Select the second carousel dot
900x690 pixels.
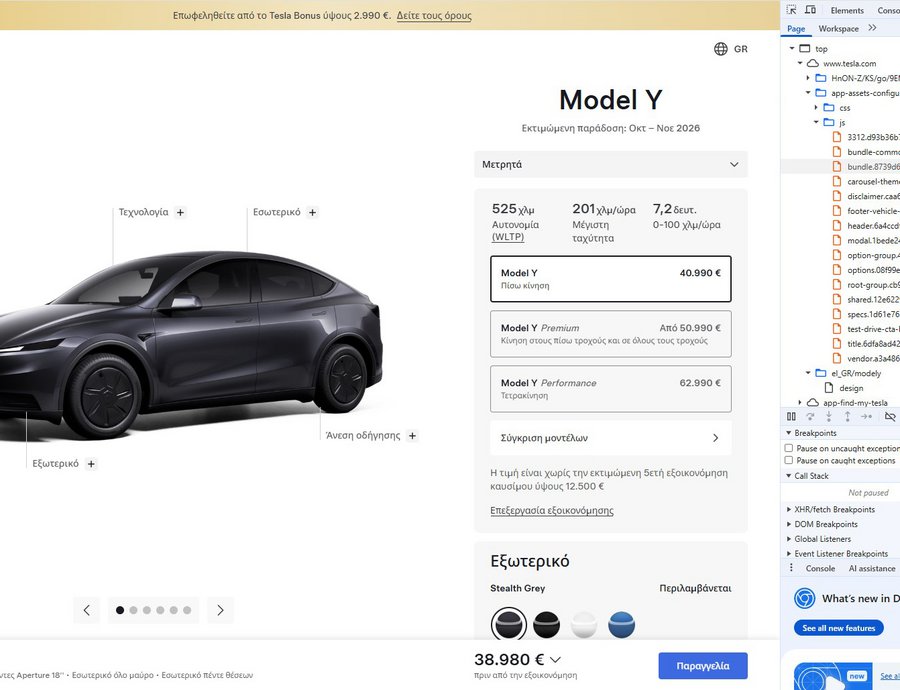pyautogui.click(x=133, y=610)
